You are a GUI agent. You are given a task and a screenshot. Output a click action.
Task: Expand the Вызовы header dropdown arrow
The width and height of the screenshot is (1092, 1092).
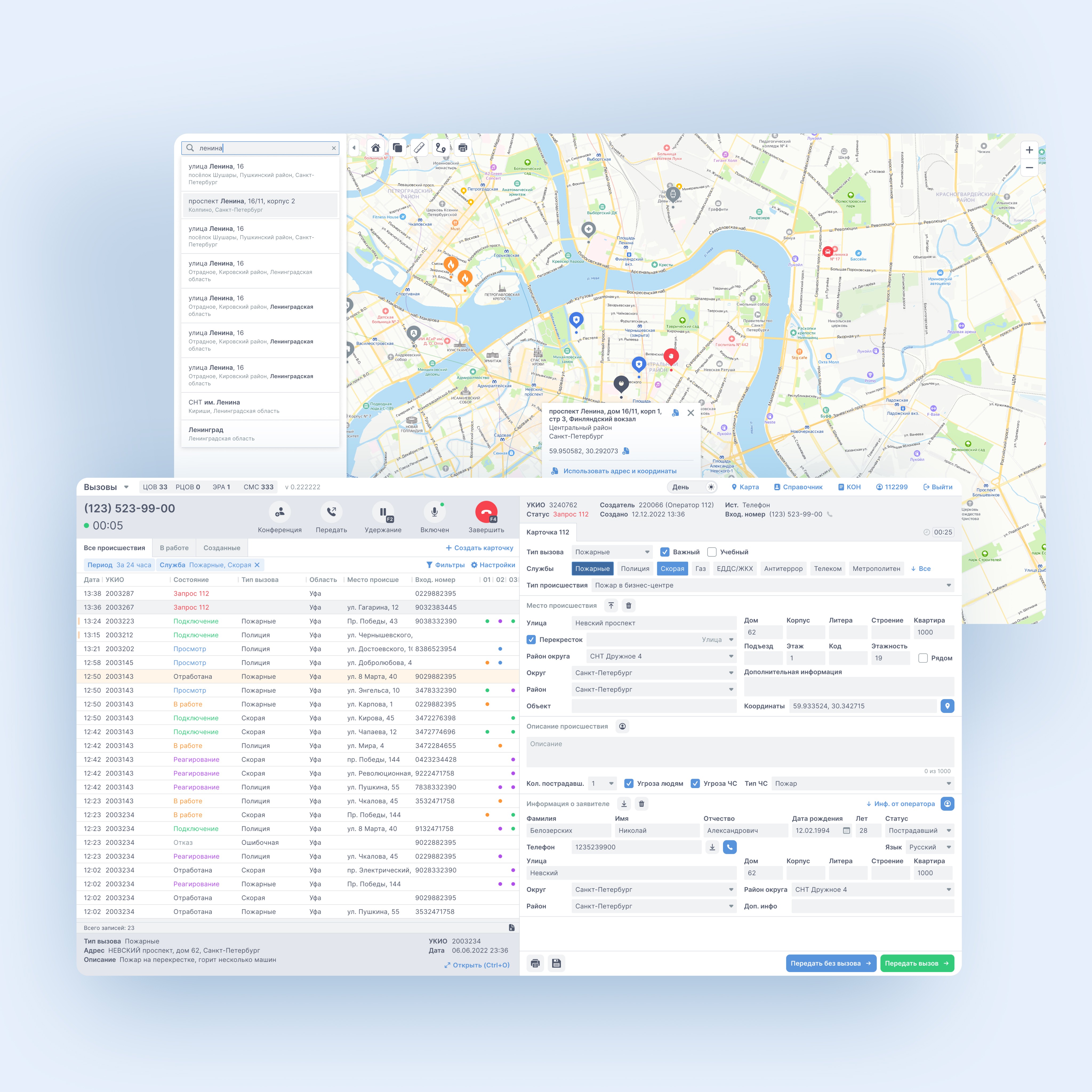[126, 487]
